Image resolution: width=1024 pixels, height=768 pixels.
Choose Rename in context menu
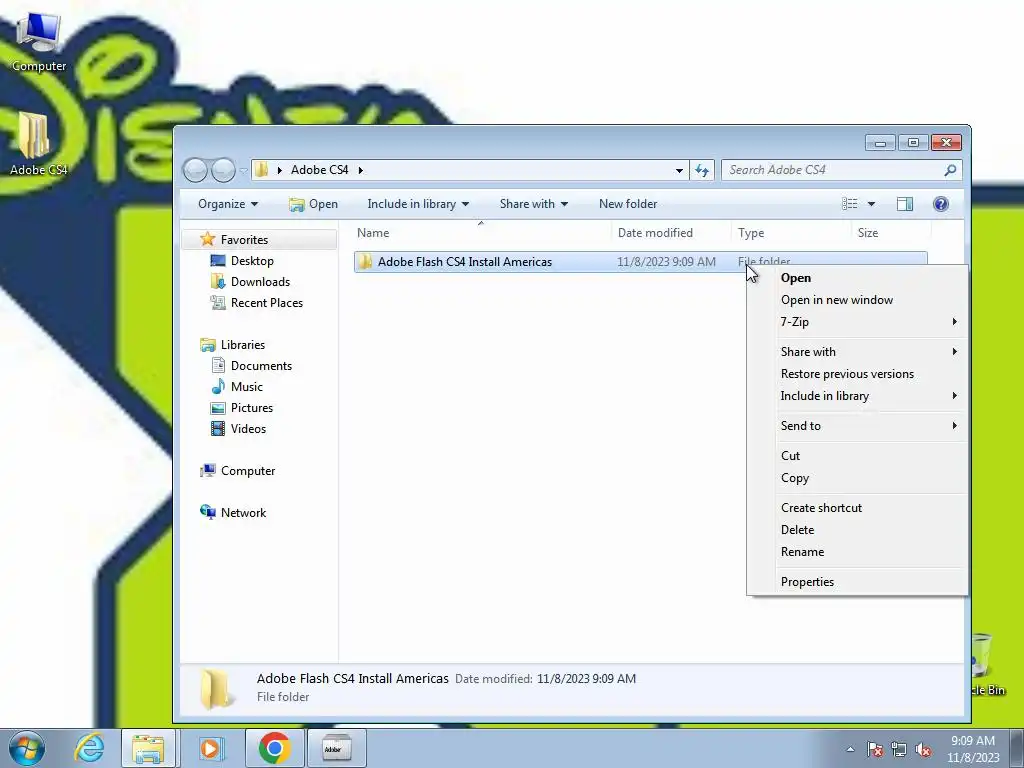tap(857, 552)
